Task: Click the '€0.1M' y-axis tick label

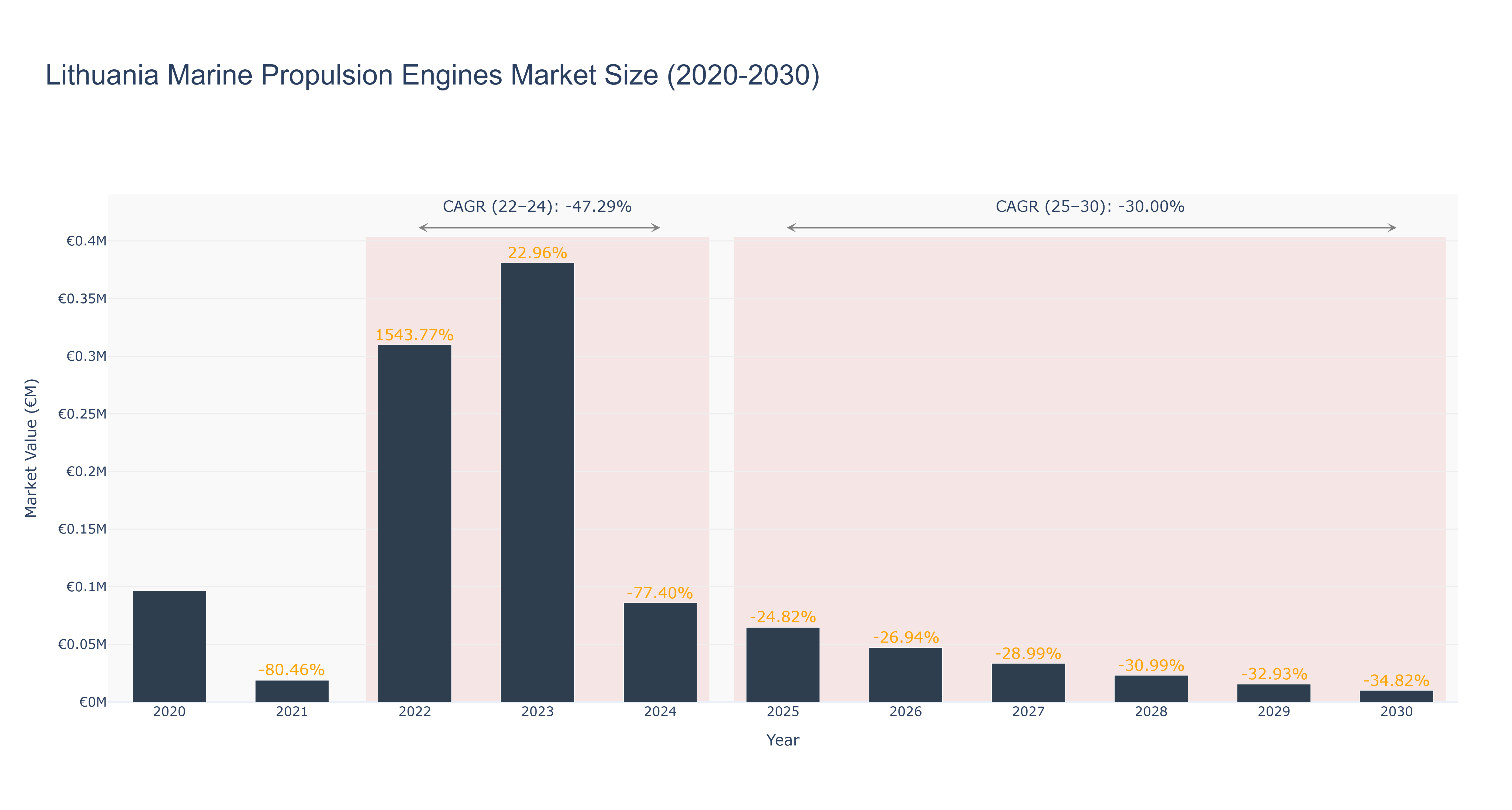Action: coord(86,587)
